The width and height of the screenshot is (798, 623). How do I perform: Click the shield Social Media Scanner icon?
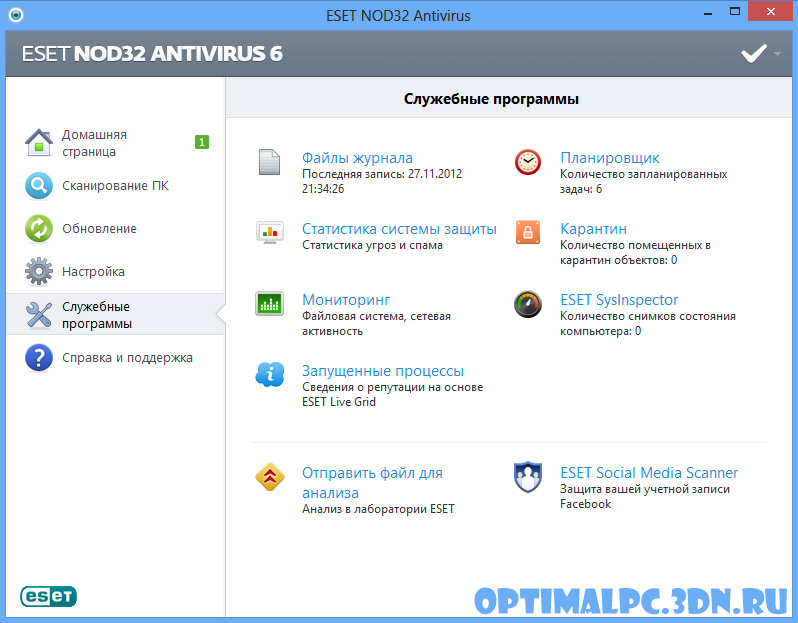[528, 477]
